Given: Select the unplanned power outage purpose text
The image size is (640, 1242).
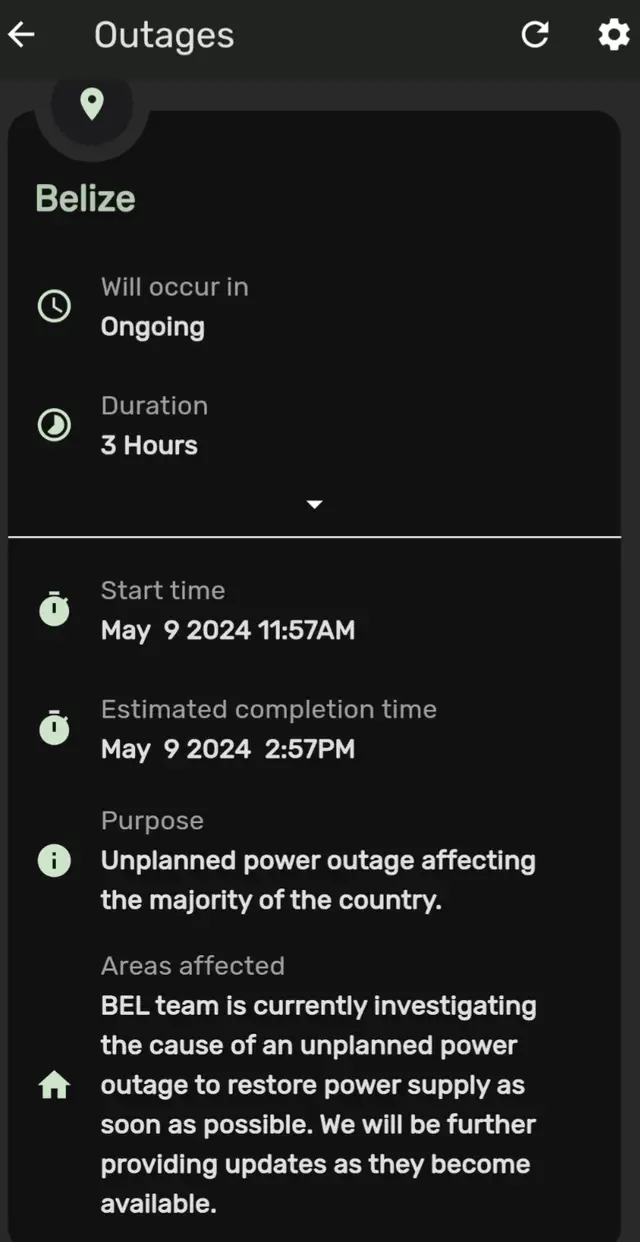Looking at the screenshot, I should tap(318, 880).
